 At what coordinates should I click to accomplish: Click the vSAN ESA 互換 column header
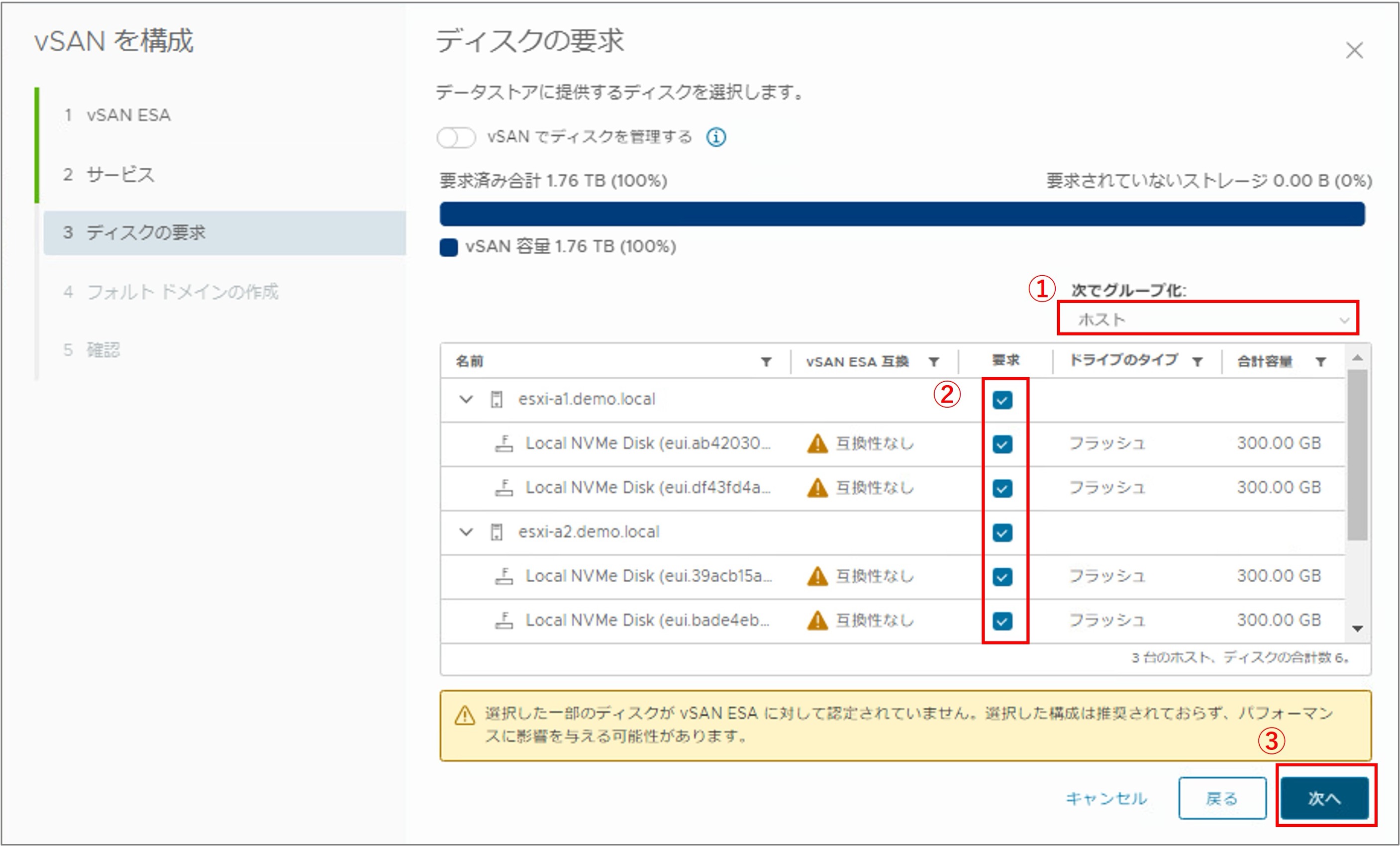pos(857,361)
